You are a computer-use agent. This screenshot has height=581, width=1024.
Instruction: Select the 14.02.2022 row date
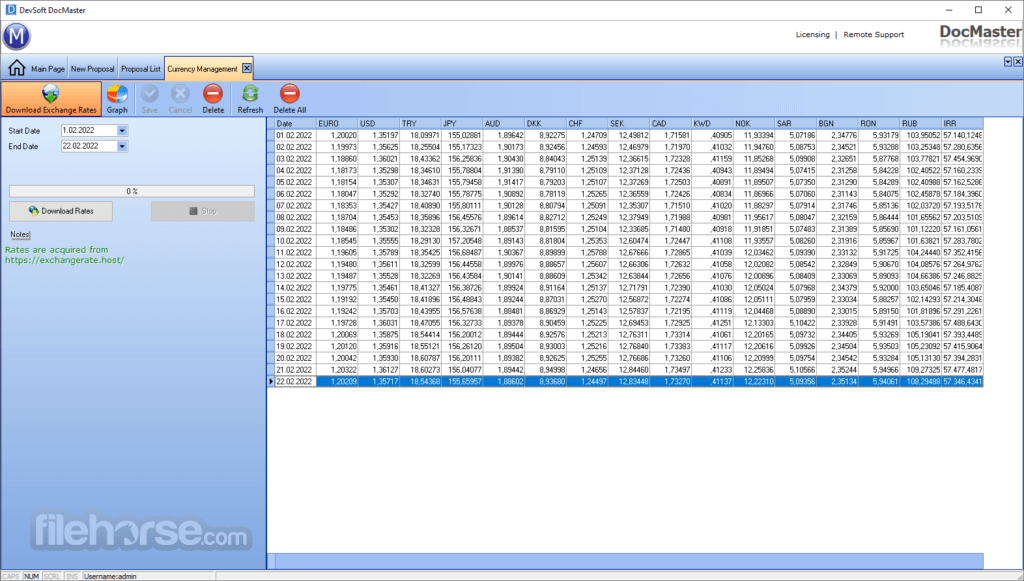295,288
